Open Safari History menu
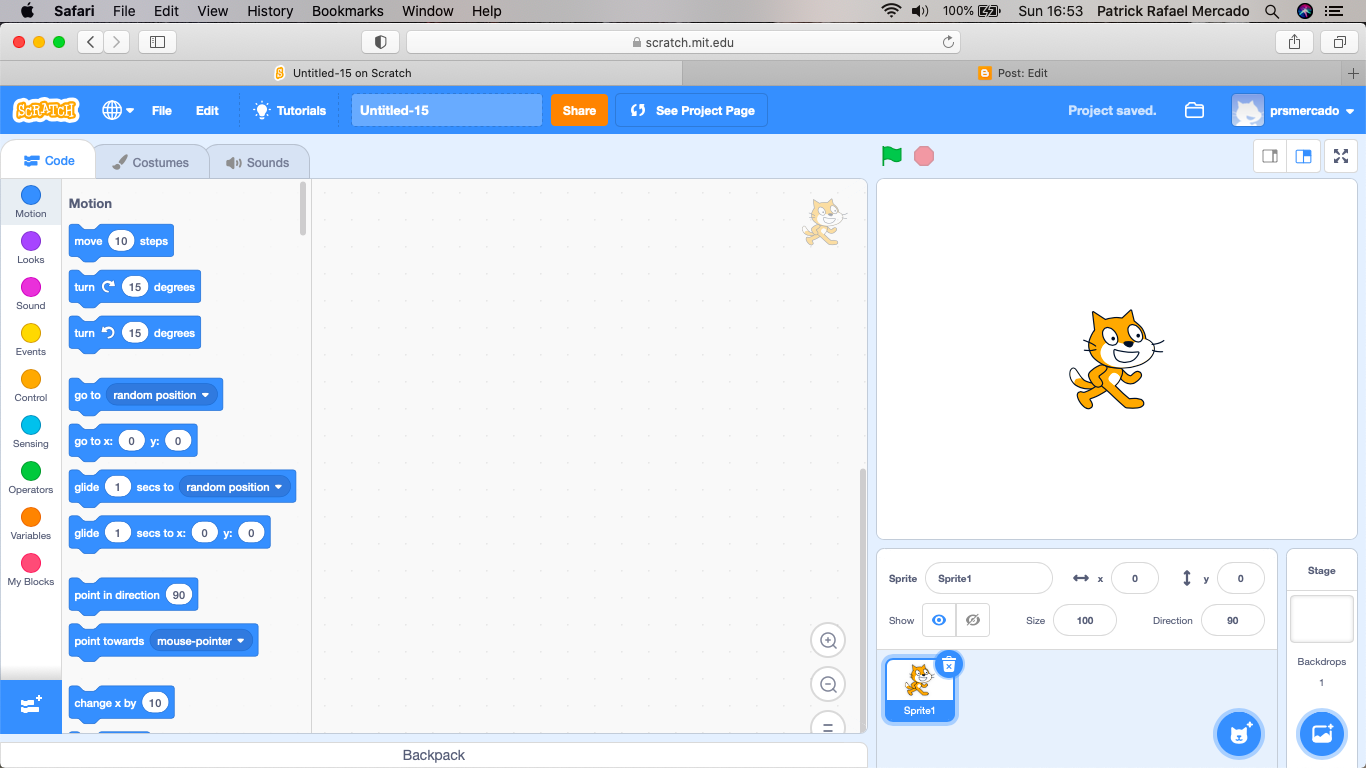This screenshot has height=768, width=1366. [x=270, y=11]
